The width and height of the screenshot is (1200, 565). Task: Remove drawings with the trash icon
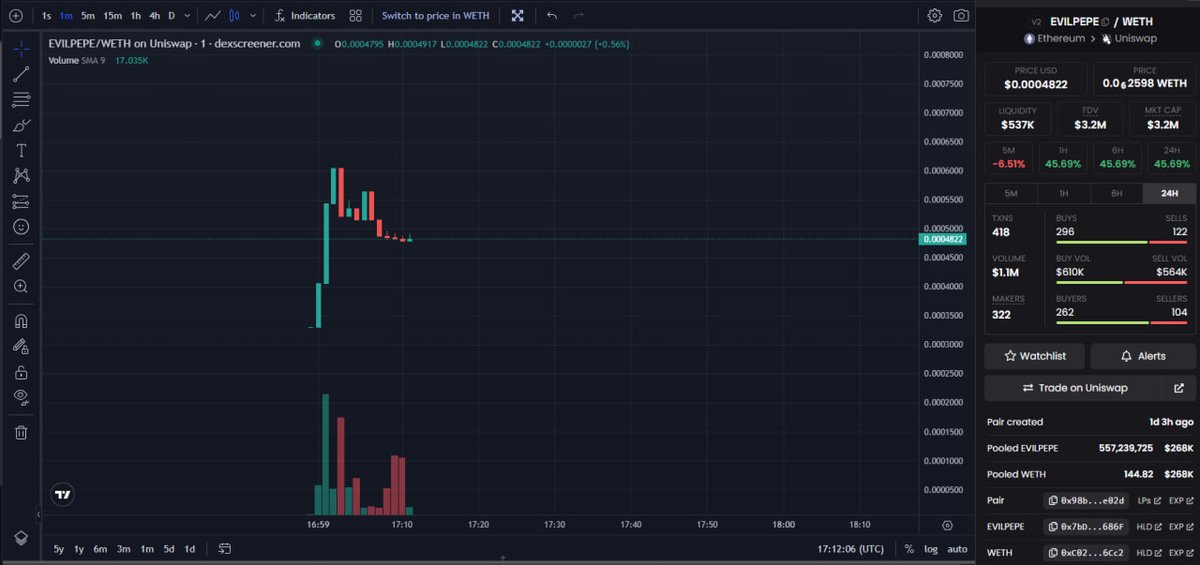coord(21,432)
